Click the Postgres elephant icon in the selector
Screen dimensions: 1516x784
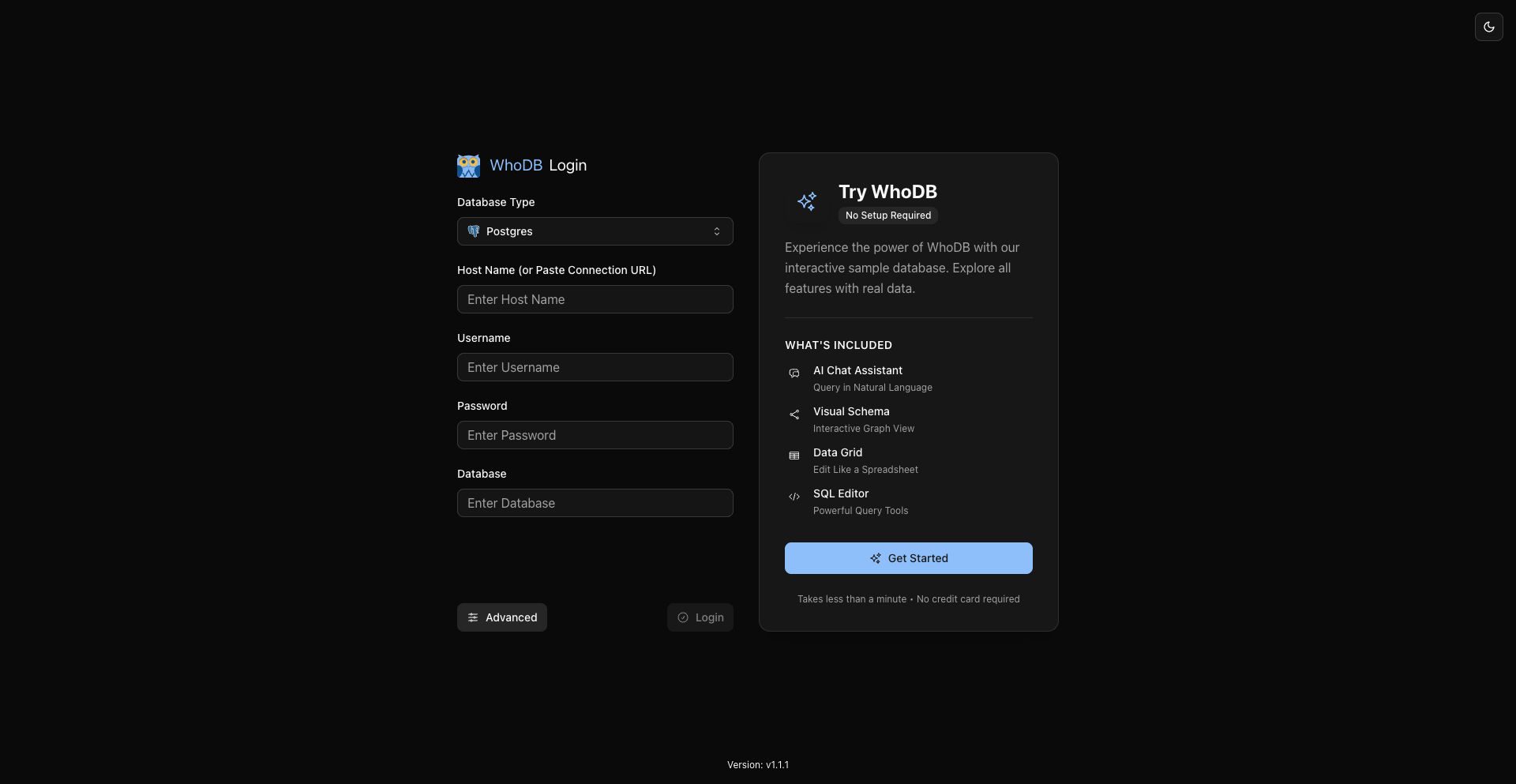(474, 231)
